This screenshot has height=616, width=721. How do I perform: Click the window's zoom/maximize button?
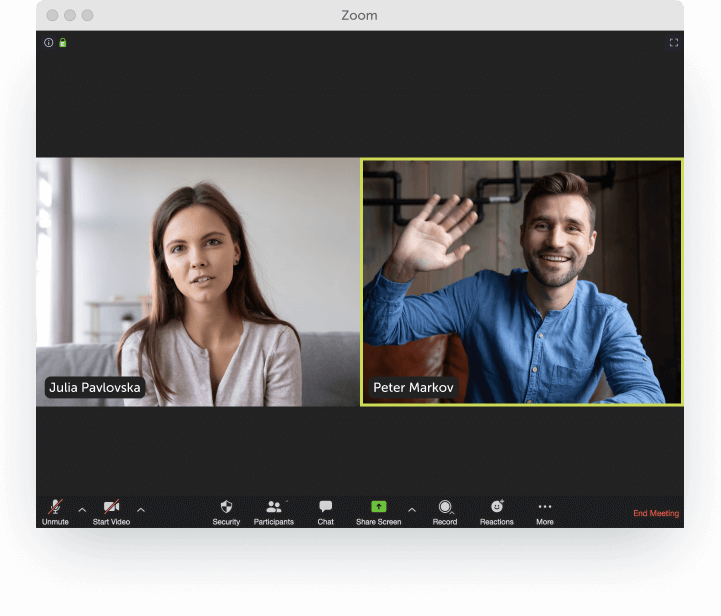pyautogui.click(x=87, y=15)
